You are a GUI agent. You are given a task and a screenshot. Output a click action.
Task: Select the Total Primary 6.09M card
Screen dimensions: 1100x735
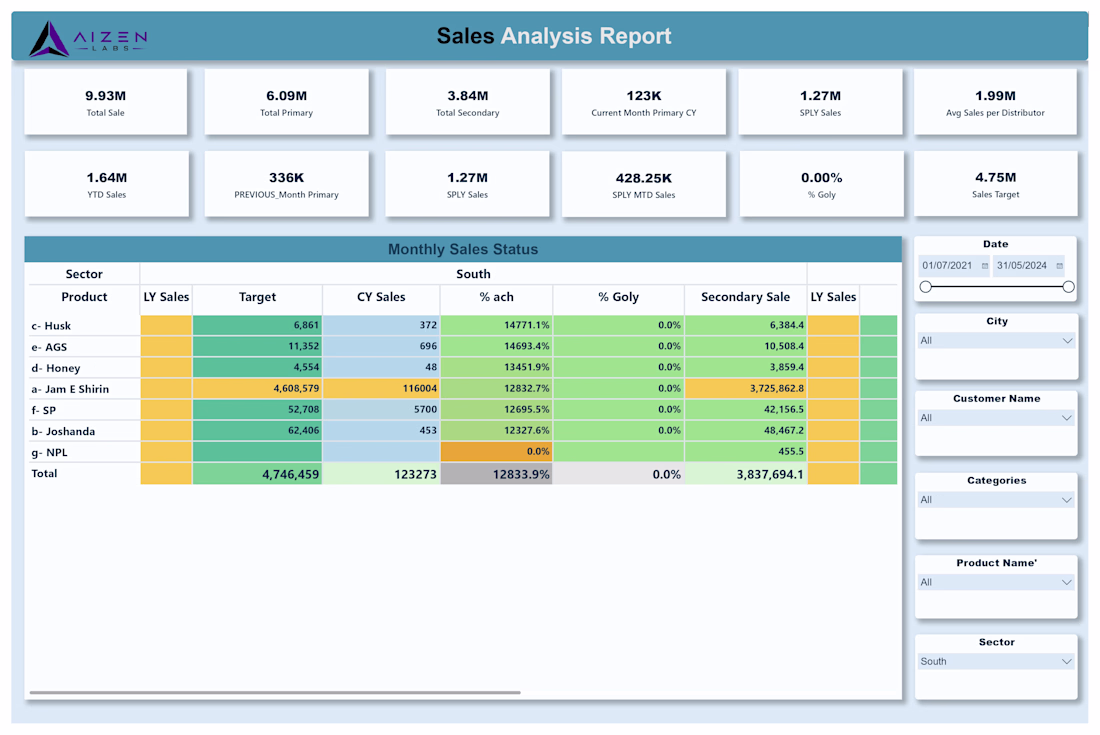click(286, 102)
